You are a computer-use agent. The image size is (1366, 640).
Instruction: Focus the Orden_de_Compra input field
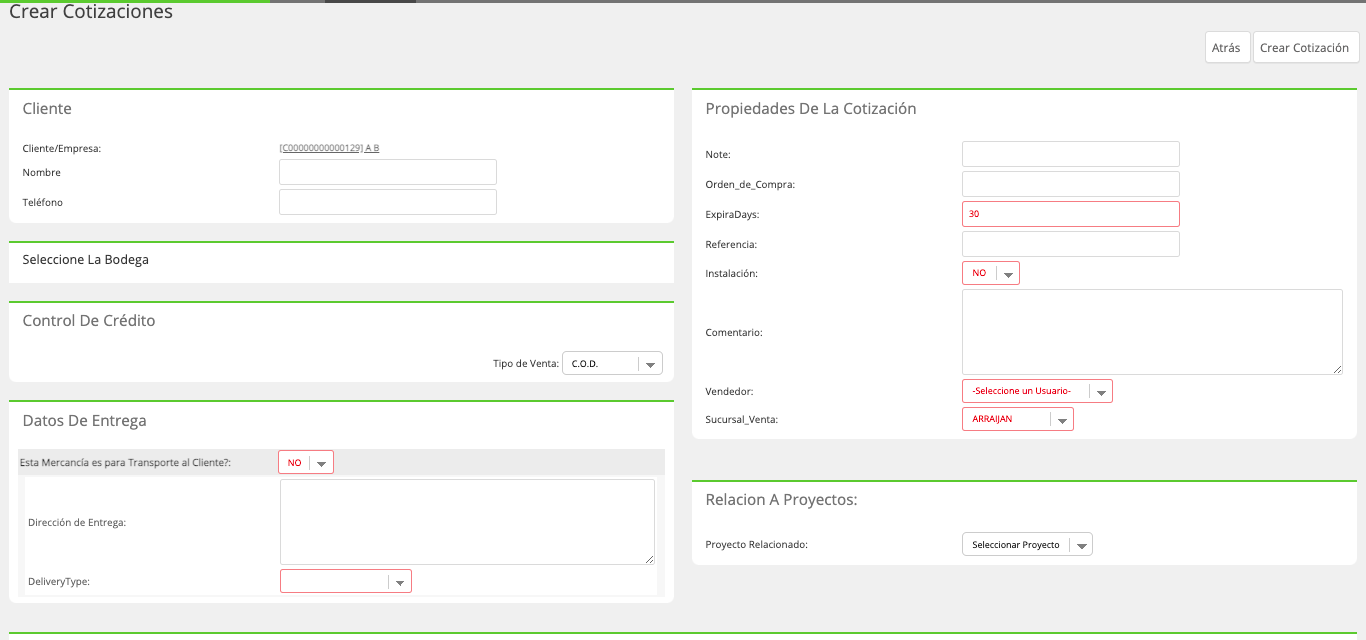click(x=1071, y=184)
